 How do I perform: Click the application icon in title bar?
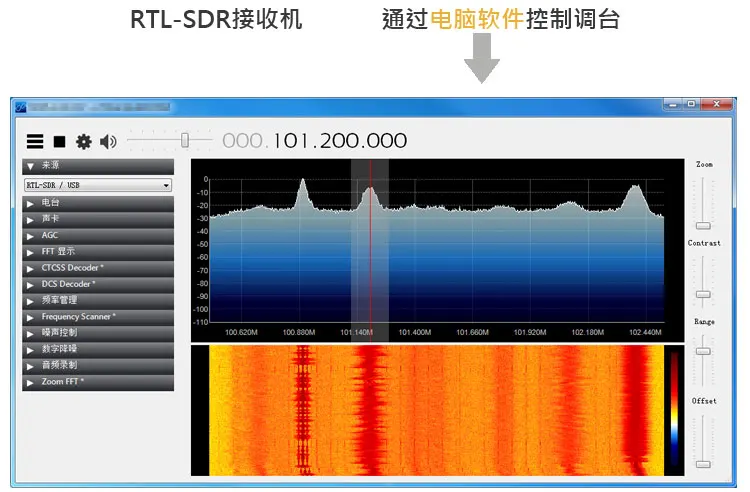pyautogui.click(x=21, y=107)
